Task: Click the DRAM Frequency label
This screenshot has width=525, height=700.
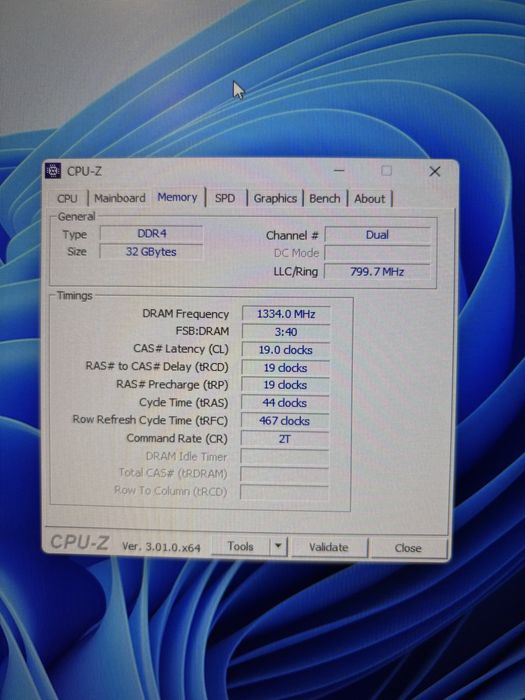Action: point(185,314)
